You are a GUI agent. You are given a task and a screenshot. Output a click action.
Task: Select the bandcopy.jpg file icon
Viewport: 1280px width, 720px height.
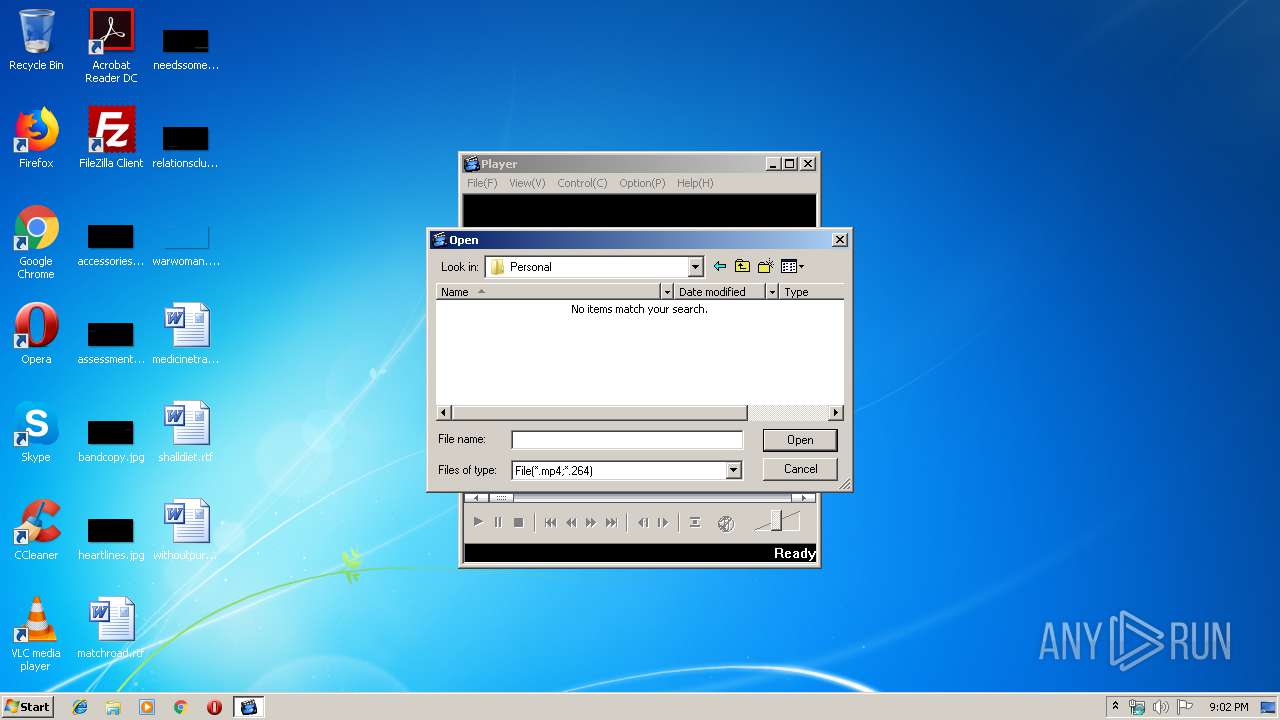pos(111,440)
